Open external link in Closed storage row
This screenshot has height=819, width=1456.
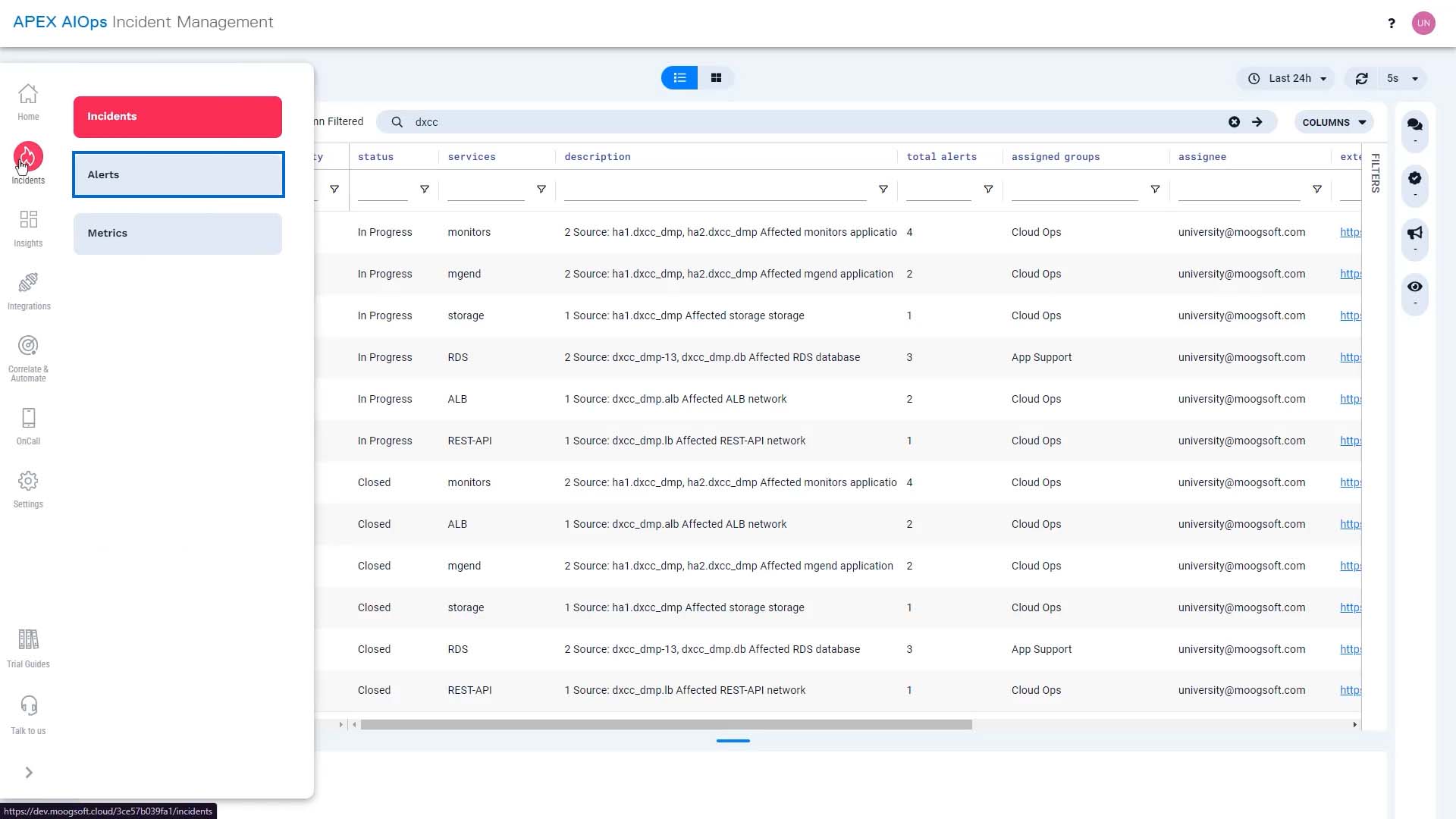click(x=1351, y=607)
